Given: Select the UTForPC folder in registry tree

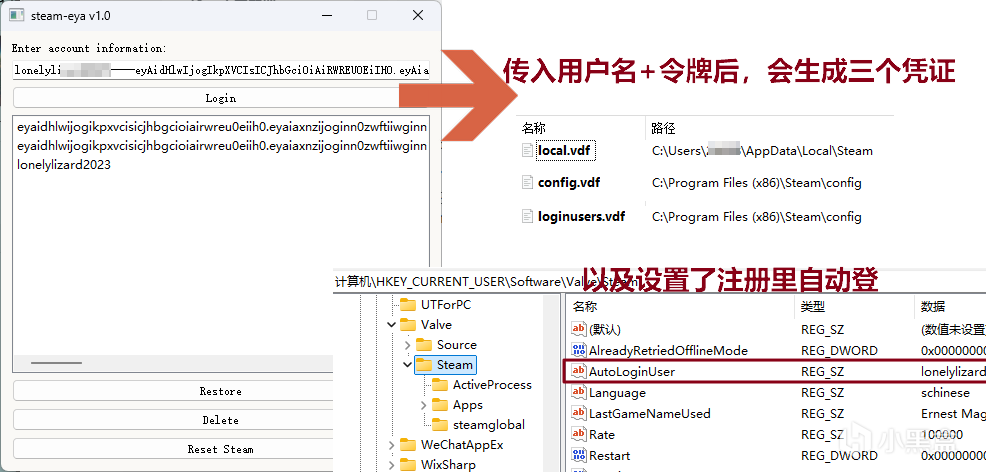Looking at the screenshot, I should tap(446, 305).
